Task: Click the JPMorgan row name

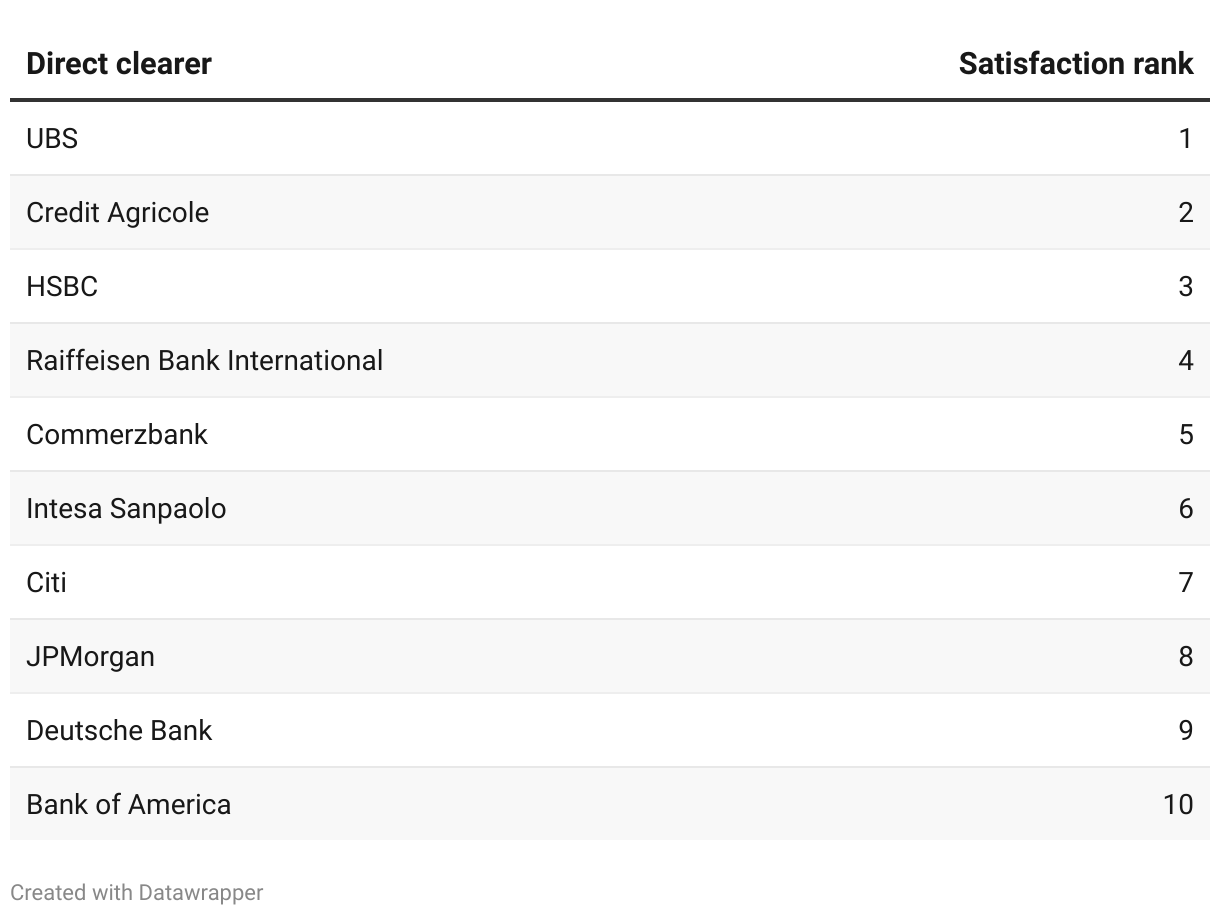Action: coord(90,657)
